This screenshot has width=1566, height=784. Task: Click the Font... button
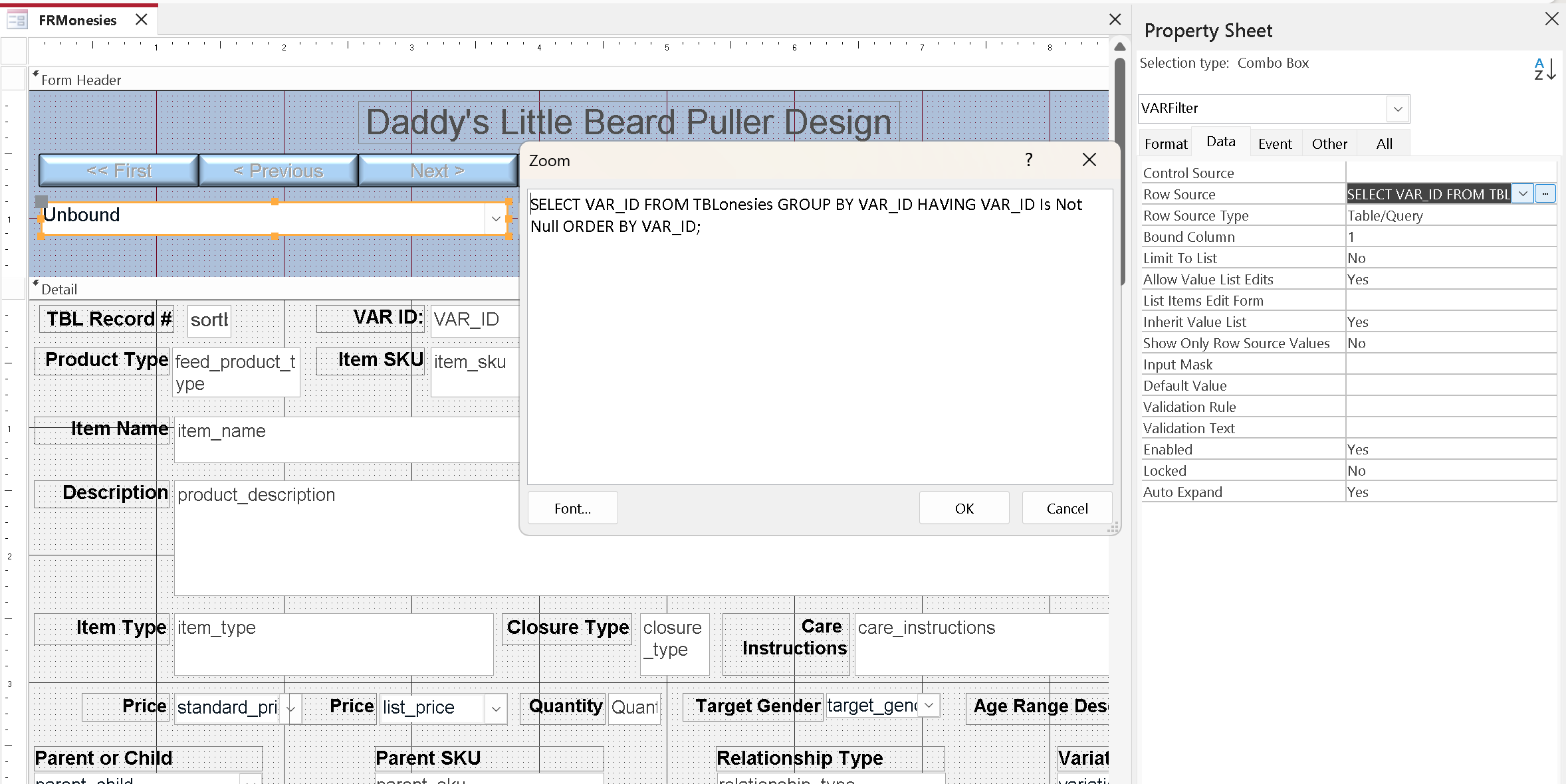(572, 508)
